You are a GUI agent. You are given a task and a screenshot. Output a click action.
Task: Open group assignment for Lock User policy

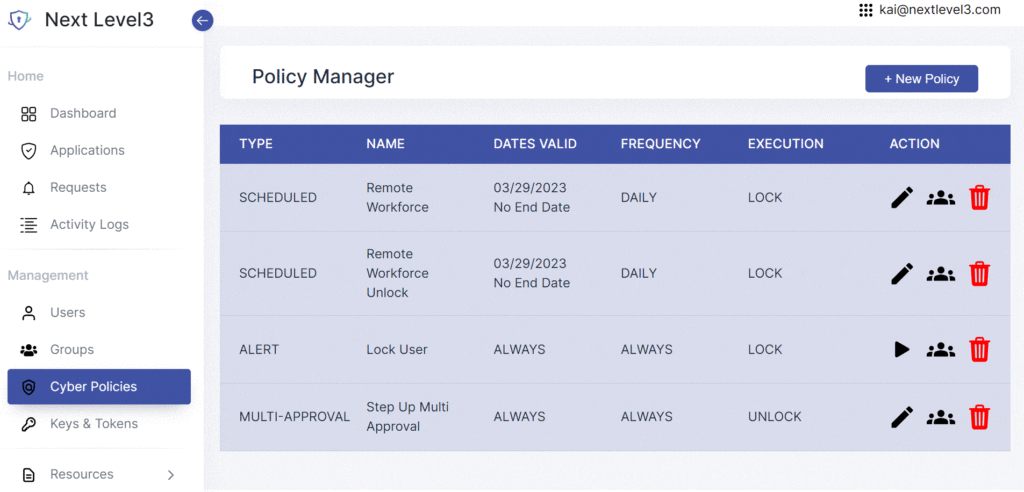coord(940,350)
